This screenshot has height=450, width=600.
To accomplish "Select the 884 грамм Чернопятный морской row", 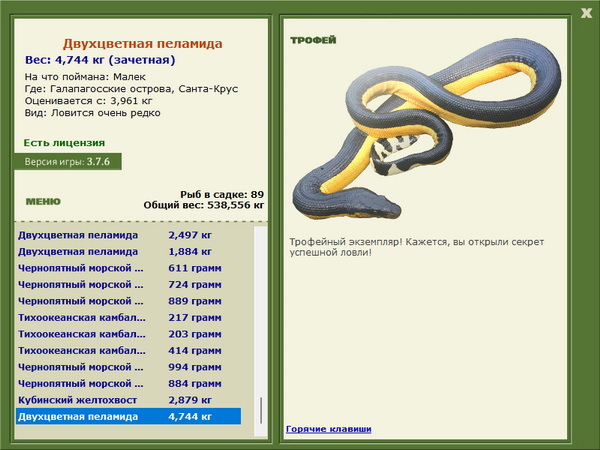I will [129, 383].
